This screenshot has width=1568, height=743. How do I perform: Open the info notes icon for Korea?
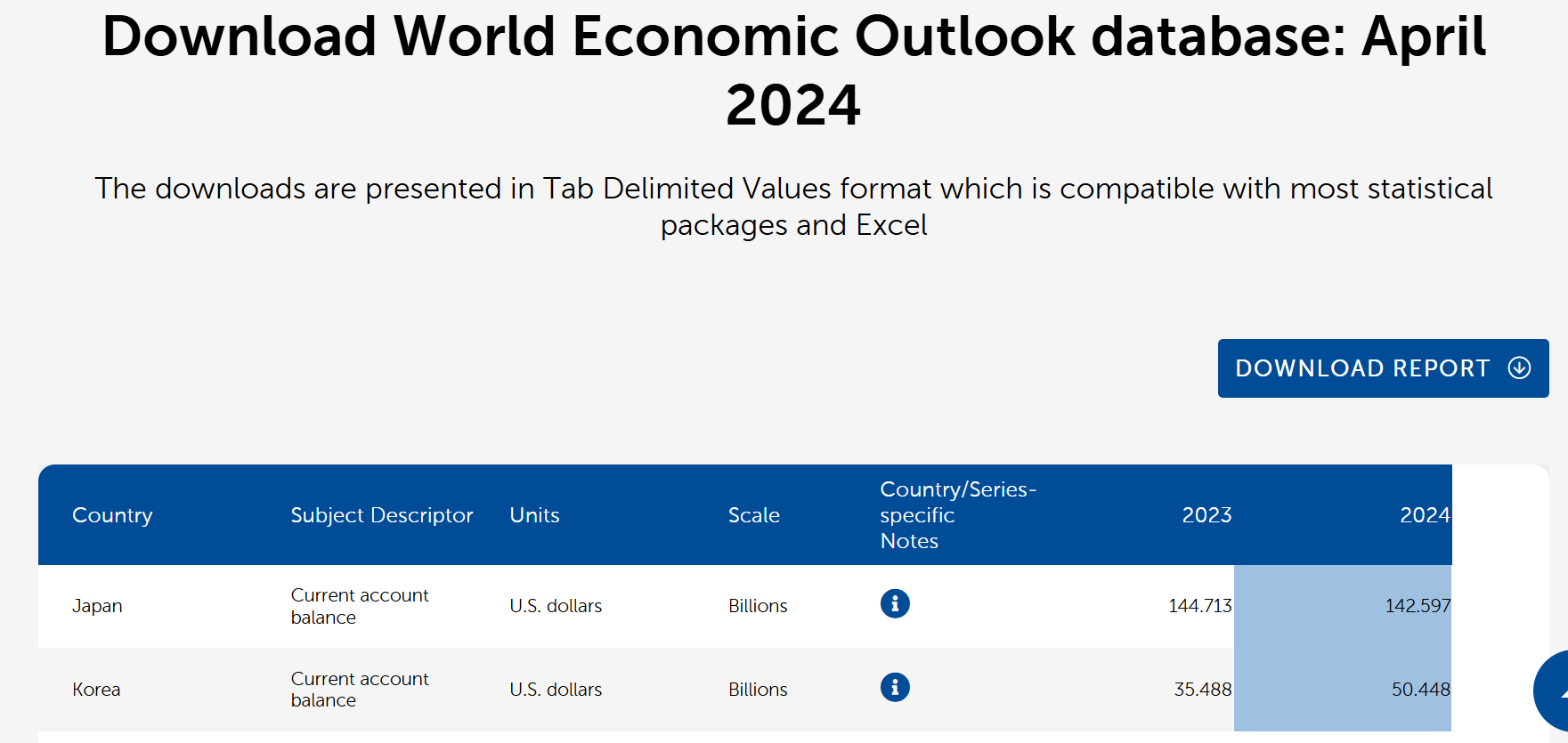[x=895, y=688]
